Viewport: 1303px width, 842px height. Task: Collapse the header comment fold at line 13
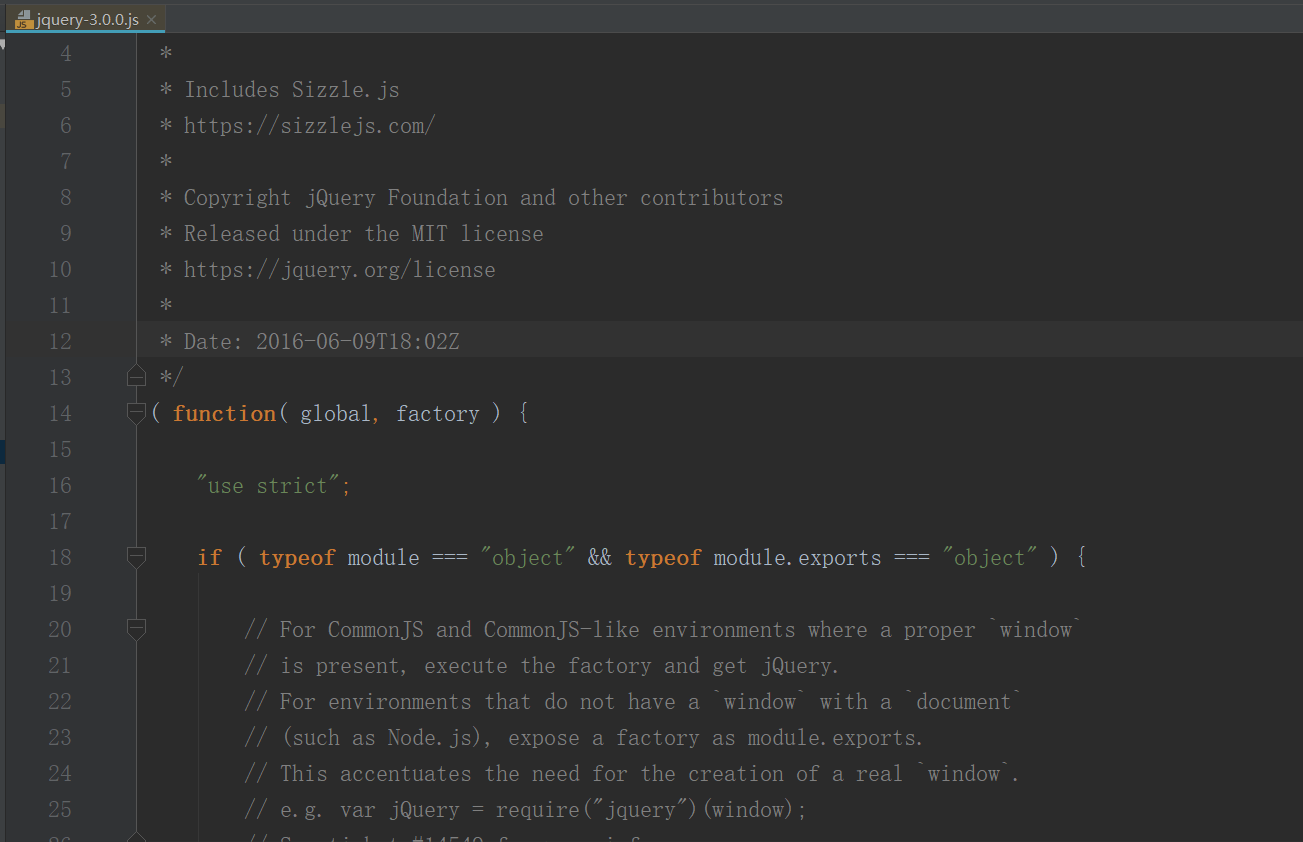137,377
